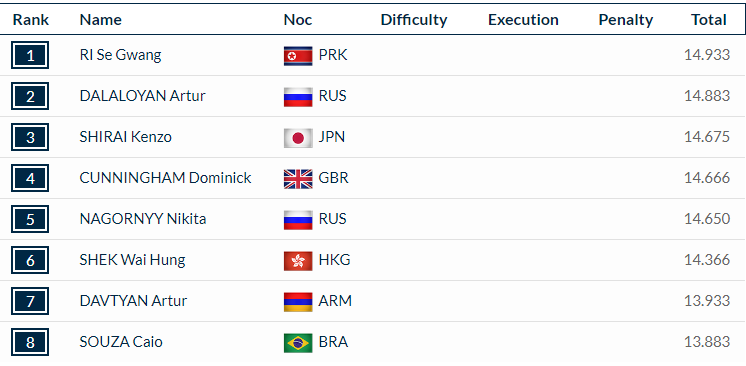This screenshot has width=746, height=366.
Task: Click the North Korea flag icon
Action: pyautogui.click(x=298, y=56)
